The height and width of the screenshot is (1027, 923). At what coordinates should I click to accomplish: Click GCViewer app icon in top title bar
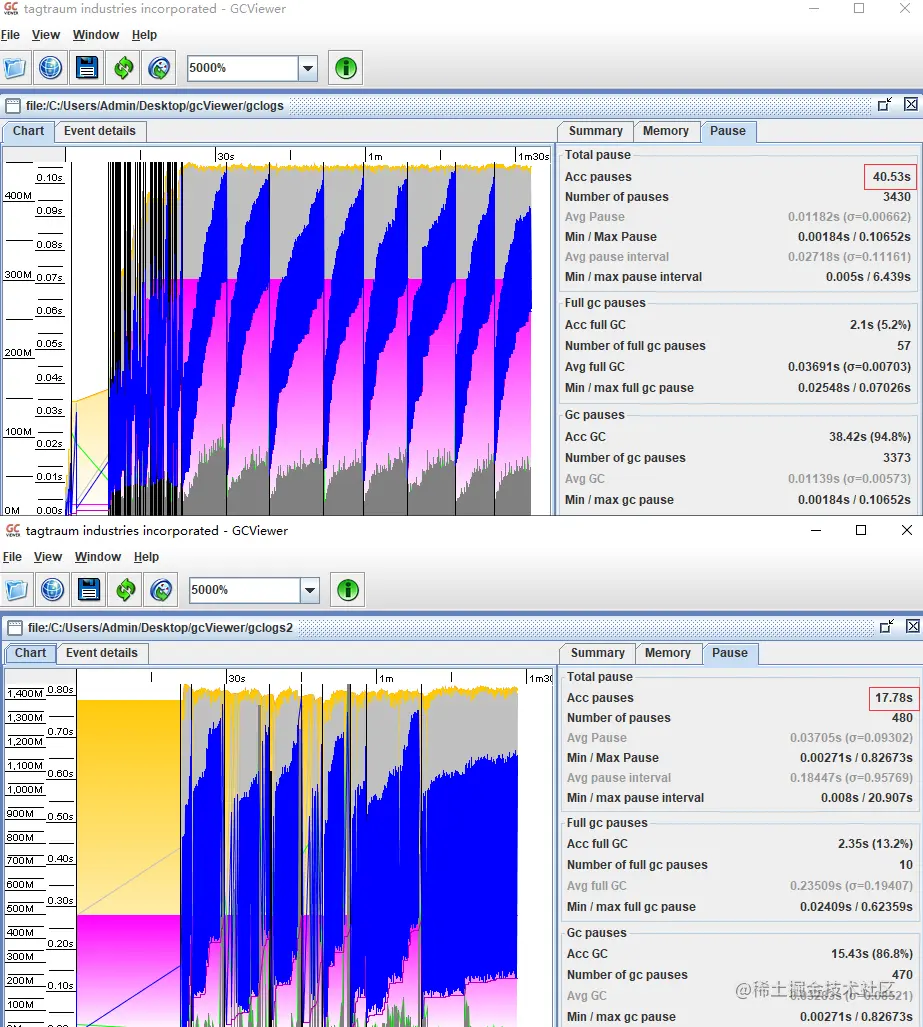coord(11,9)
